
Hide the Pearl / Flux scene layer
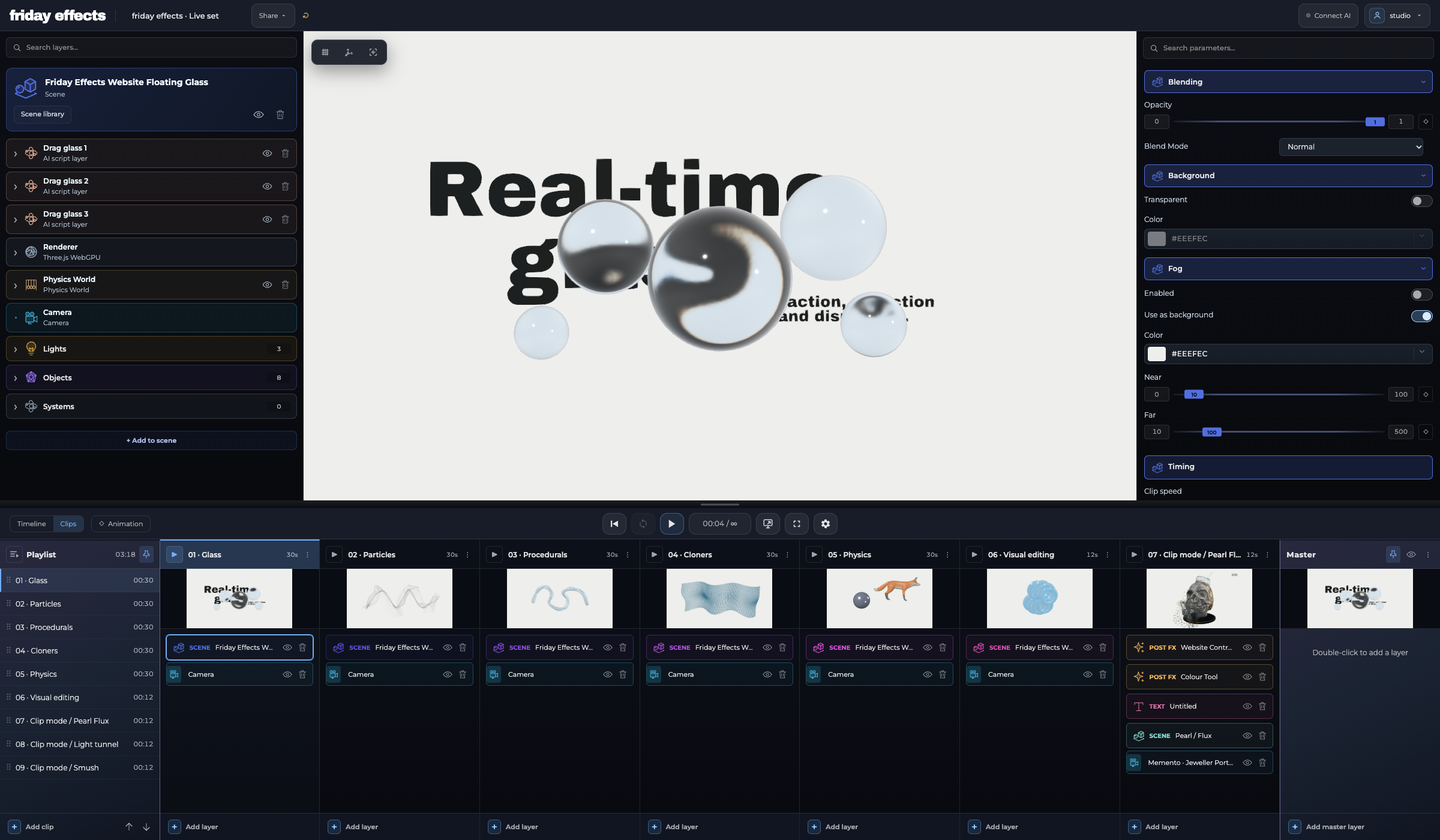pyautogui.click(x=1247, y=736)
